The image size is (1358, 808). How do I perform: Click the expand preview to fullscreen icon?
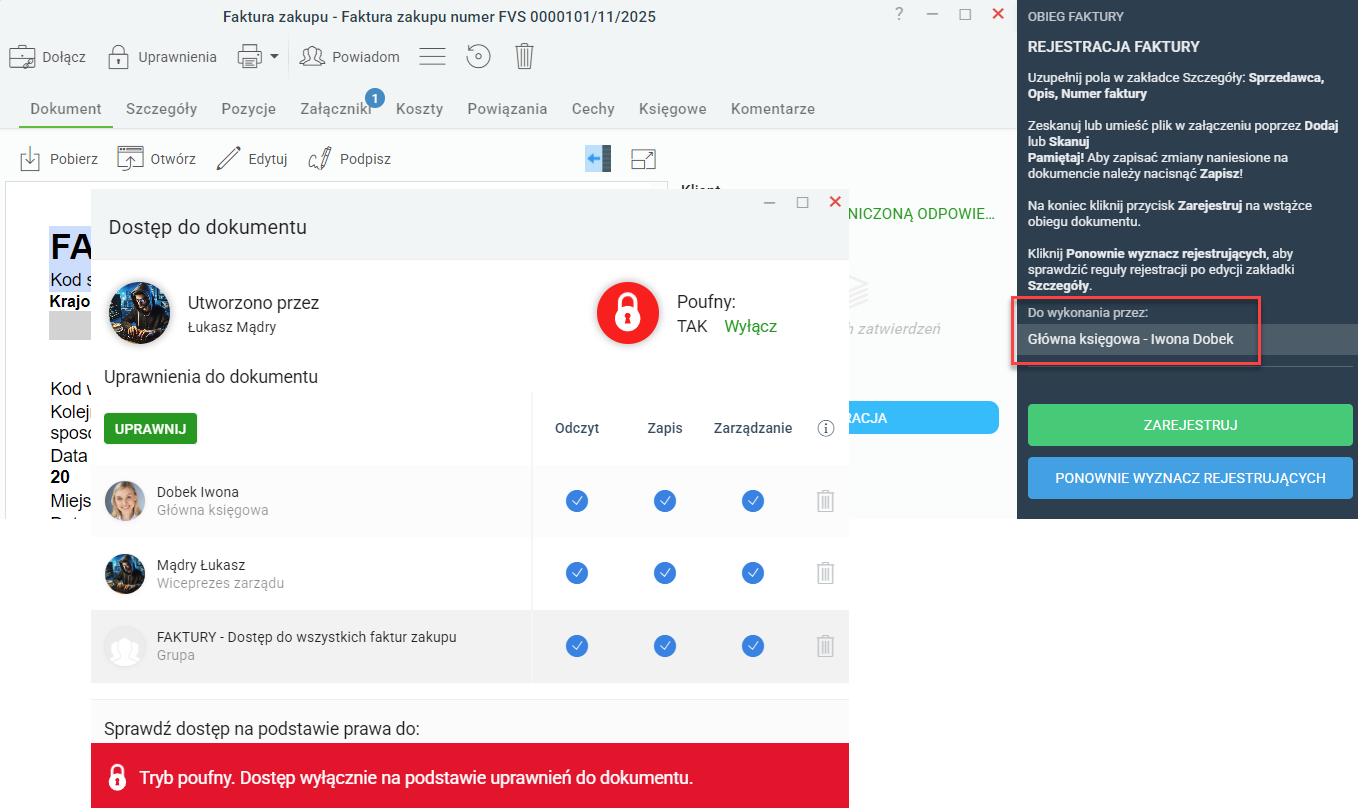(x=643, y=158)
